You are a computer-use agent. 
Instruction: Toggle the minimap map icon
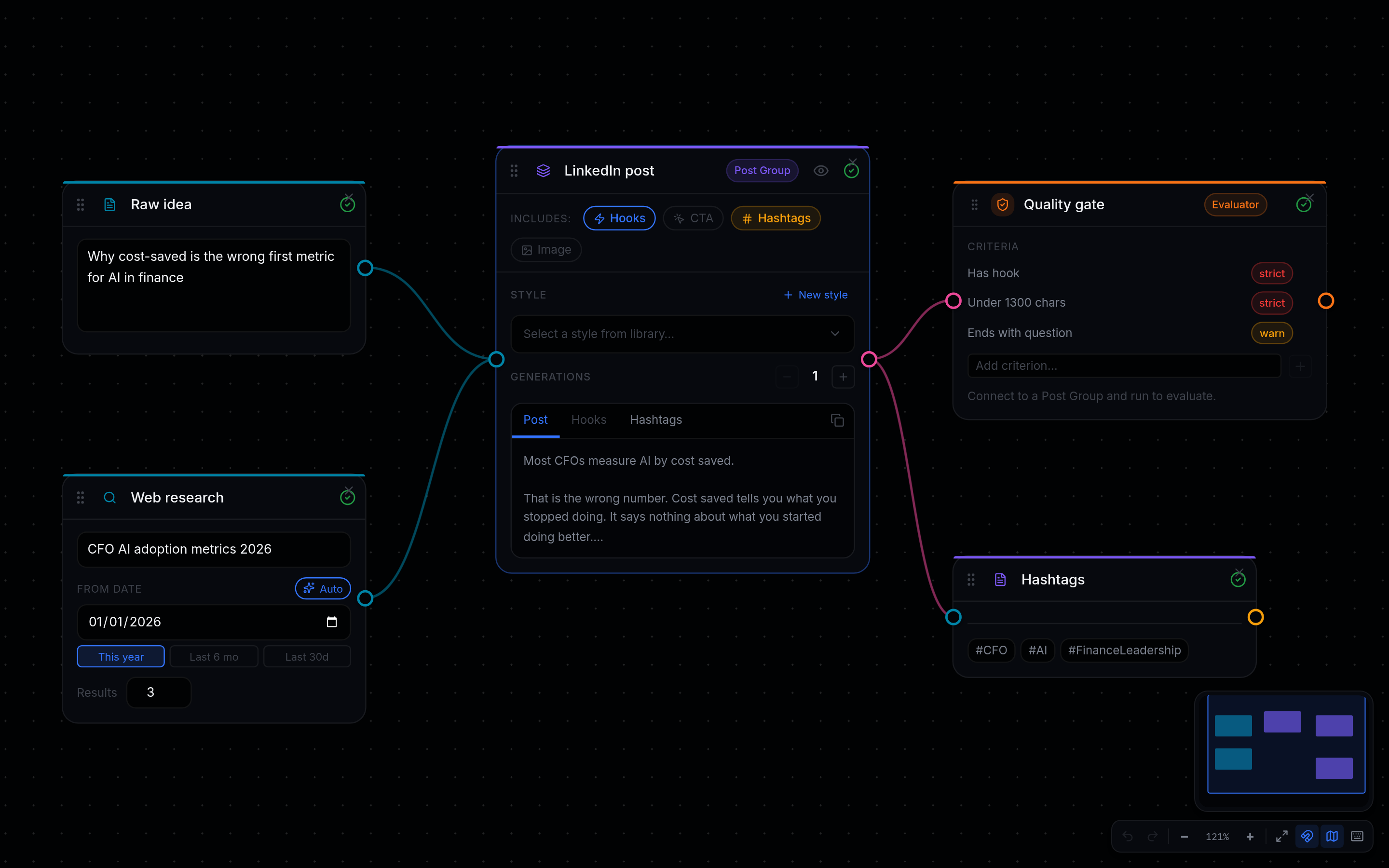tap(1332, 837)
